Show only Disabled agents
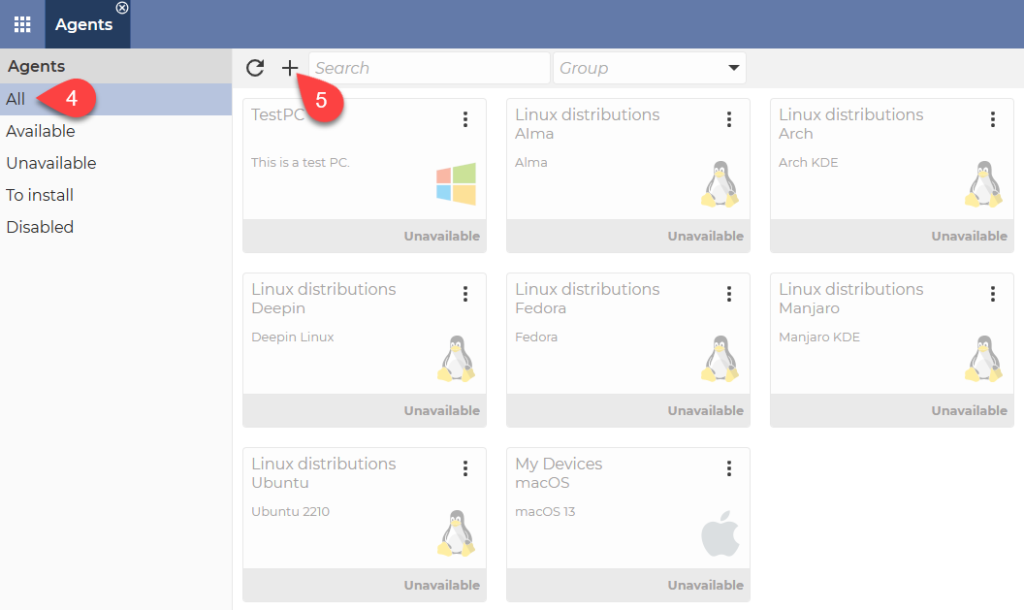 tap(40, 227)
